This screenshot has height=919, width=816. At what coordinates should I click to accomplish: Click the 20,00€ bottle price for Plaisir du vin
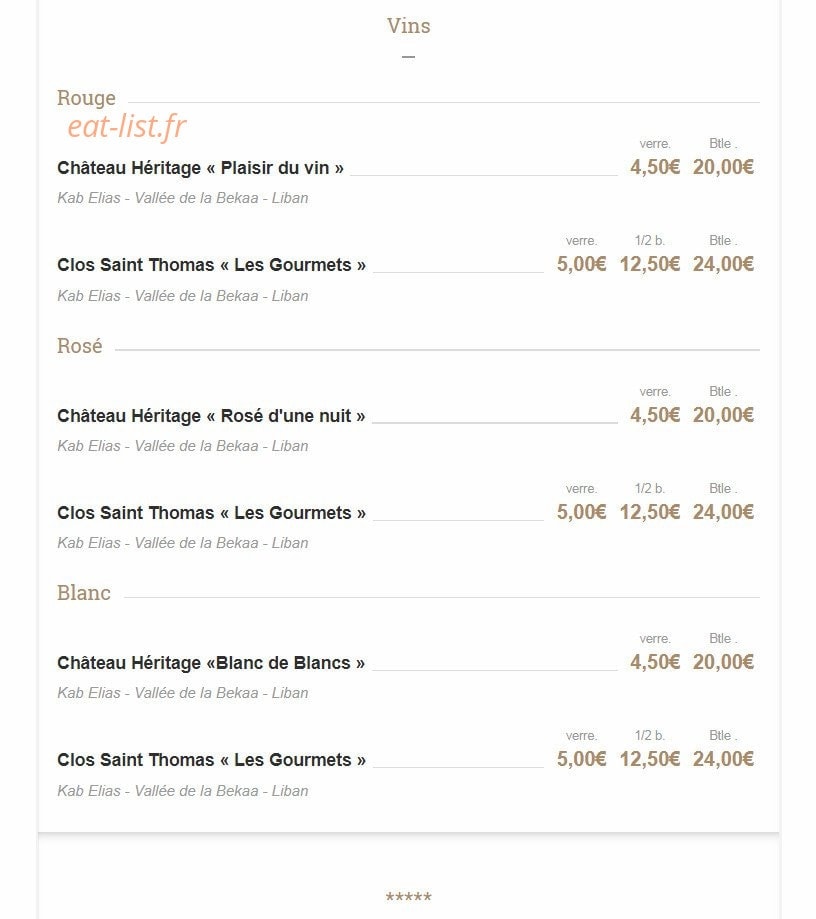pos(723,167)
